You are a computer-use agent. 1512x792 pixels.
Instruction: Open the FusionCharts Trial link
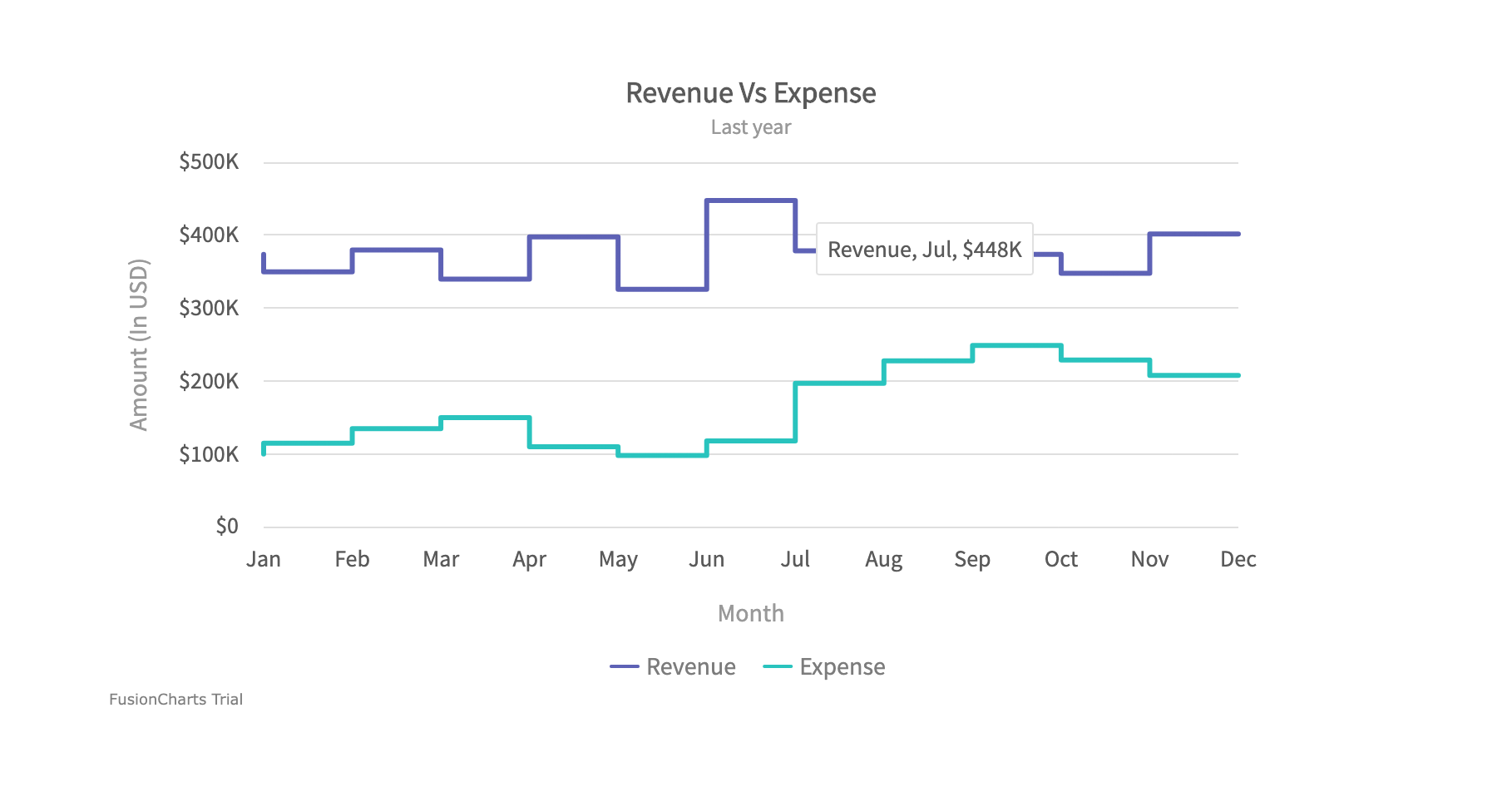[x=175, y=700]
